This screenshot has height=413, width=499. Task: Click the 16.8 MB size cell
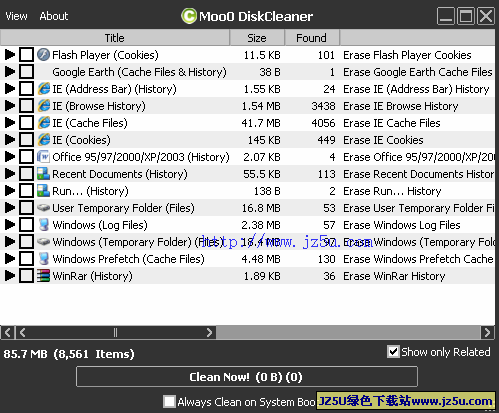(261, 208)
